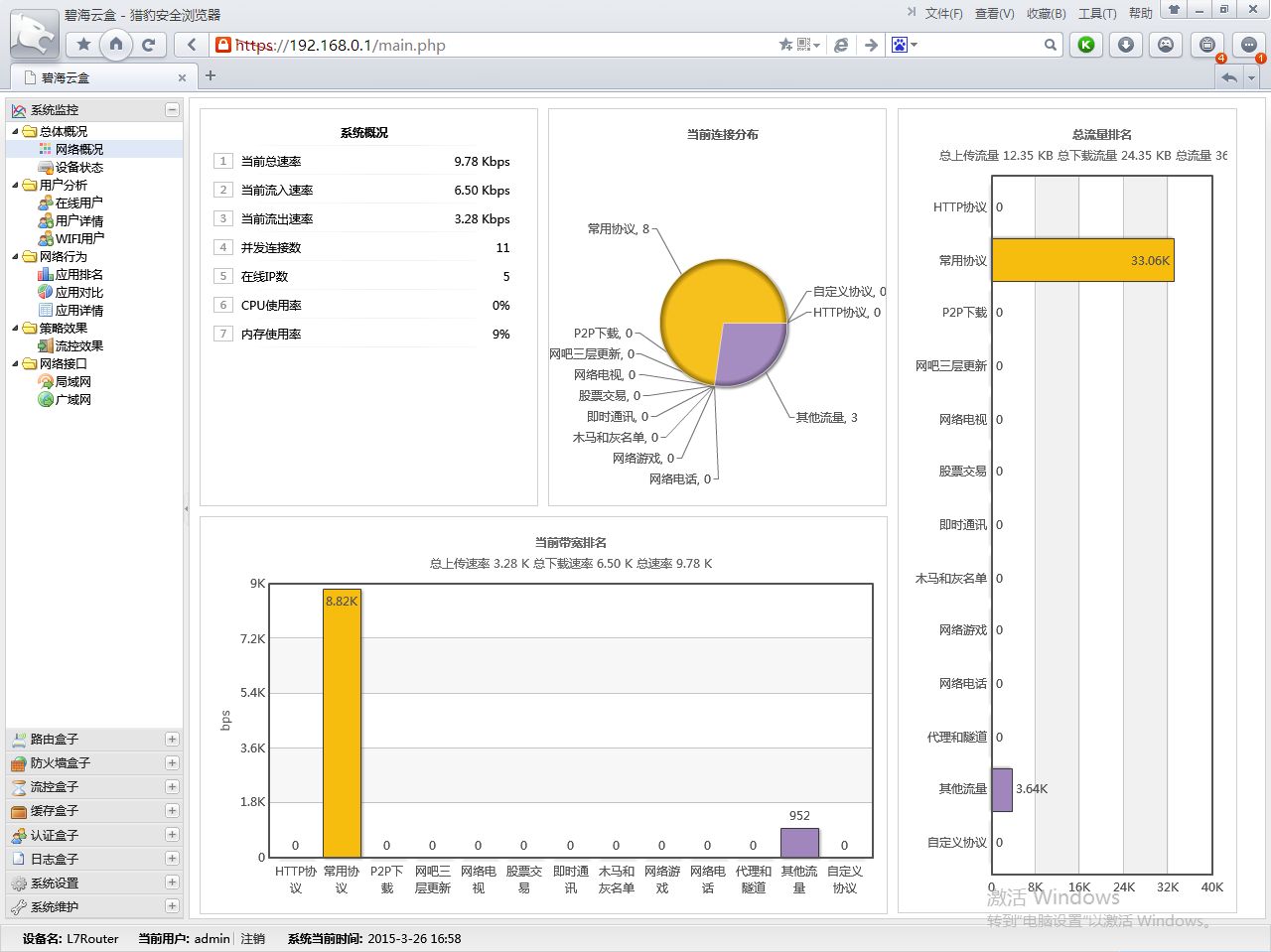1271x952 pixels.
Task: Open the download manager icon
Action: (x=1125, y=45)
